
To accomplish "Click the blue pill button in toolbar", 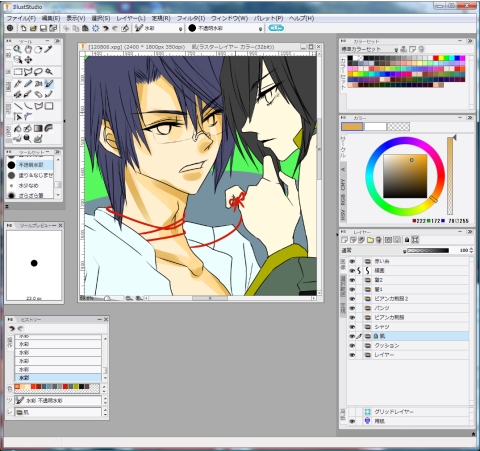I will (x=276, y=28).
